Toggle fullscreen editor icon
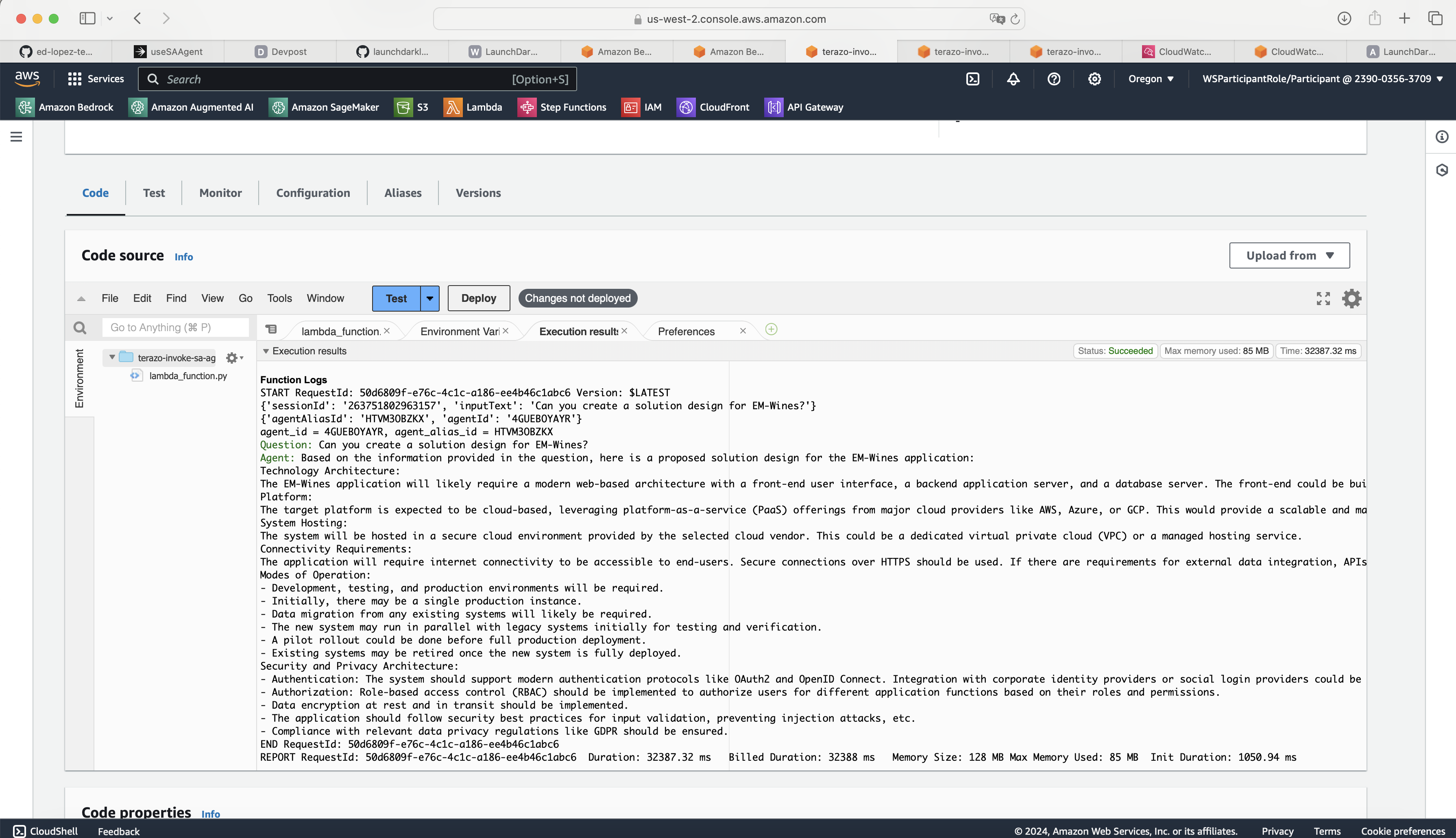1456x838 pixels. 1323,298
